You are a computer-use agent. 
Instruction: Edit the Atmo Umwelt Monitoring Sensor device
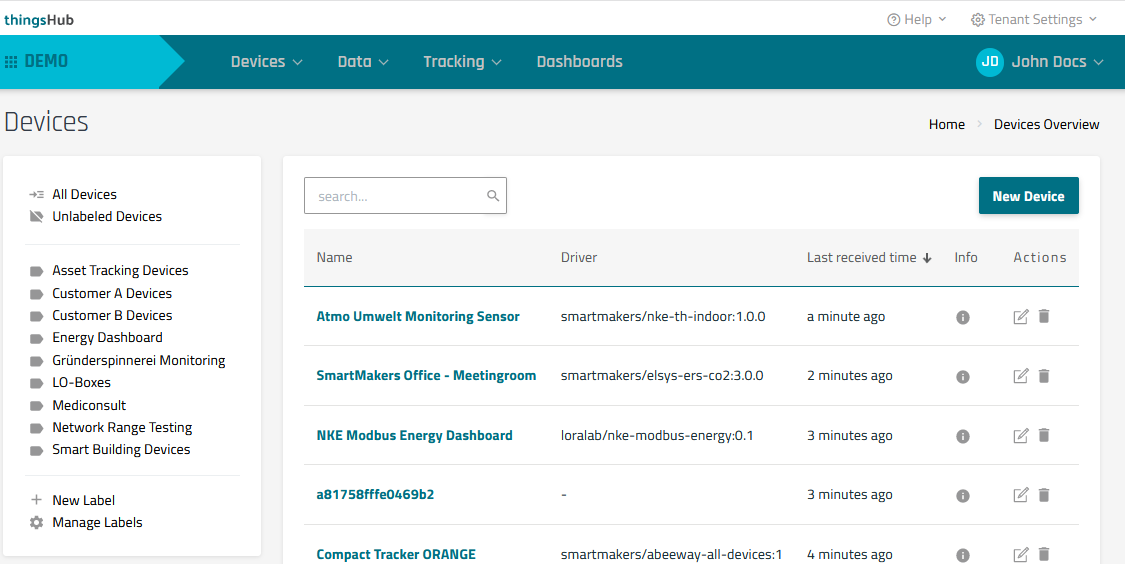pyautogui.click(x=1020, y=317)
